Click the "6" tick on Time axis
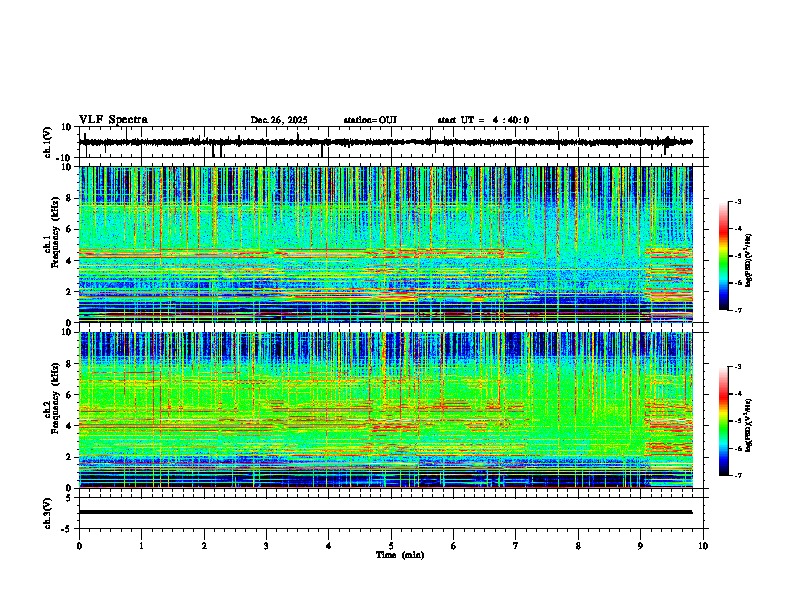Image resolution: width=792 pixels, height=612 pixels. pos(454,546)
